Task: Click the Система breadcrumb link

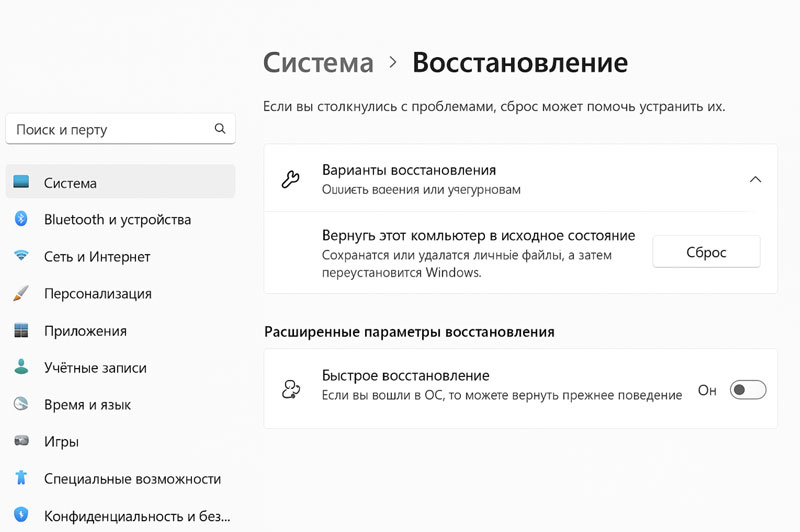Action: tap(318, 63)
